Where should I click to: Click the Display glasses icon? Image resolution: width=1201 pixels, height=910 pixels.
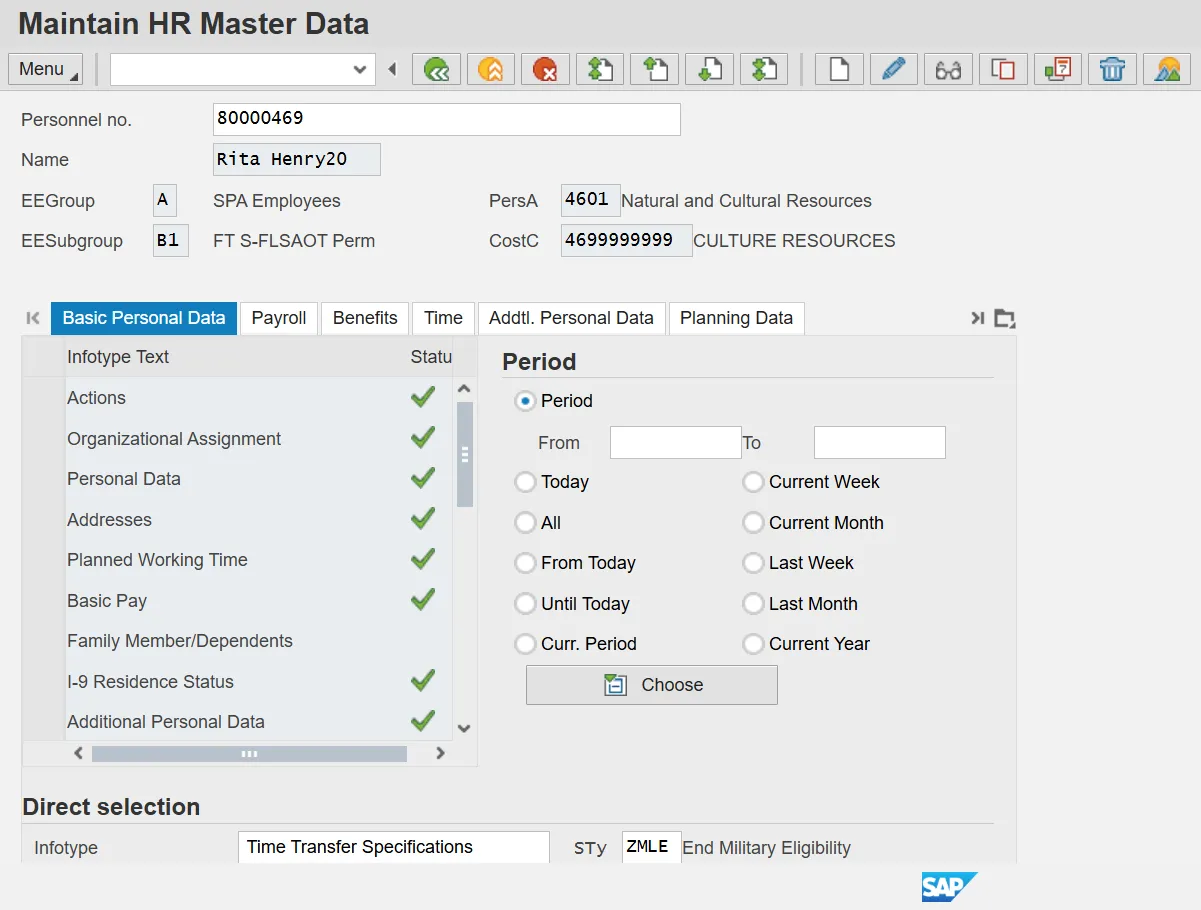tap(948, 69)
